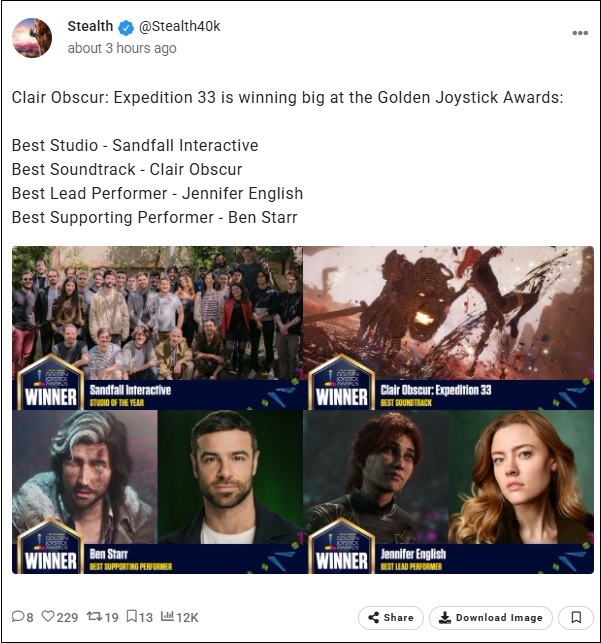
Task: Click the Stealth profile avatar
Action: coord(32,38)
